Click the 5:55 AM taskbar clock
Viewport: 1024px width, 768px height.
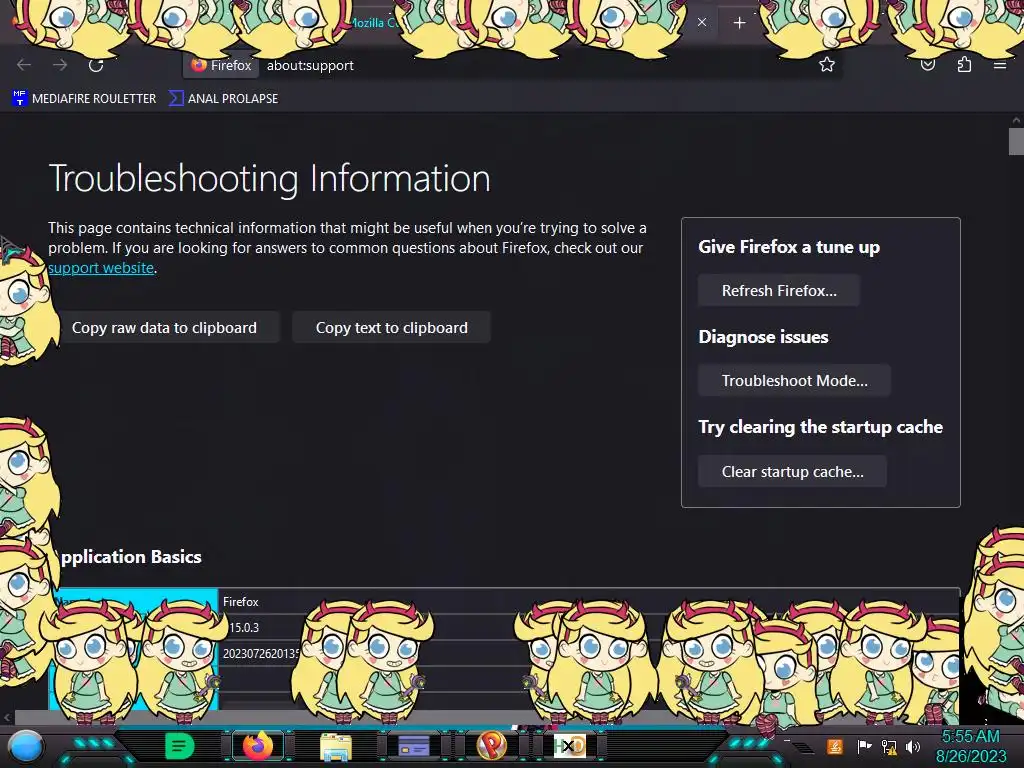[971, 746]
